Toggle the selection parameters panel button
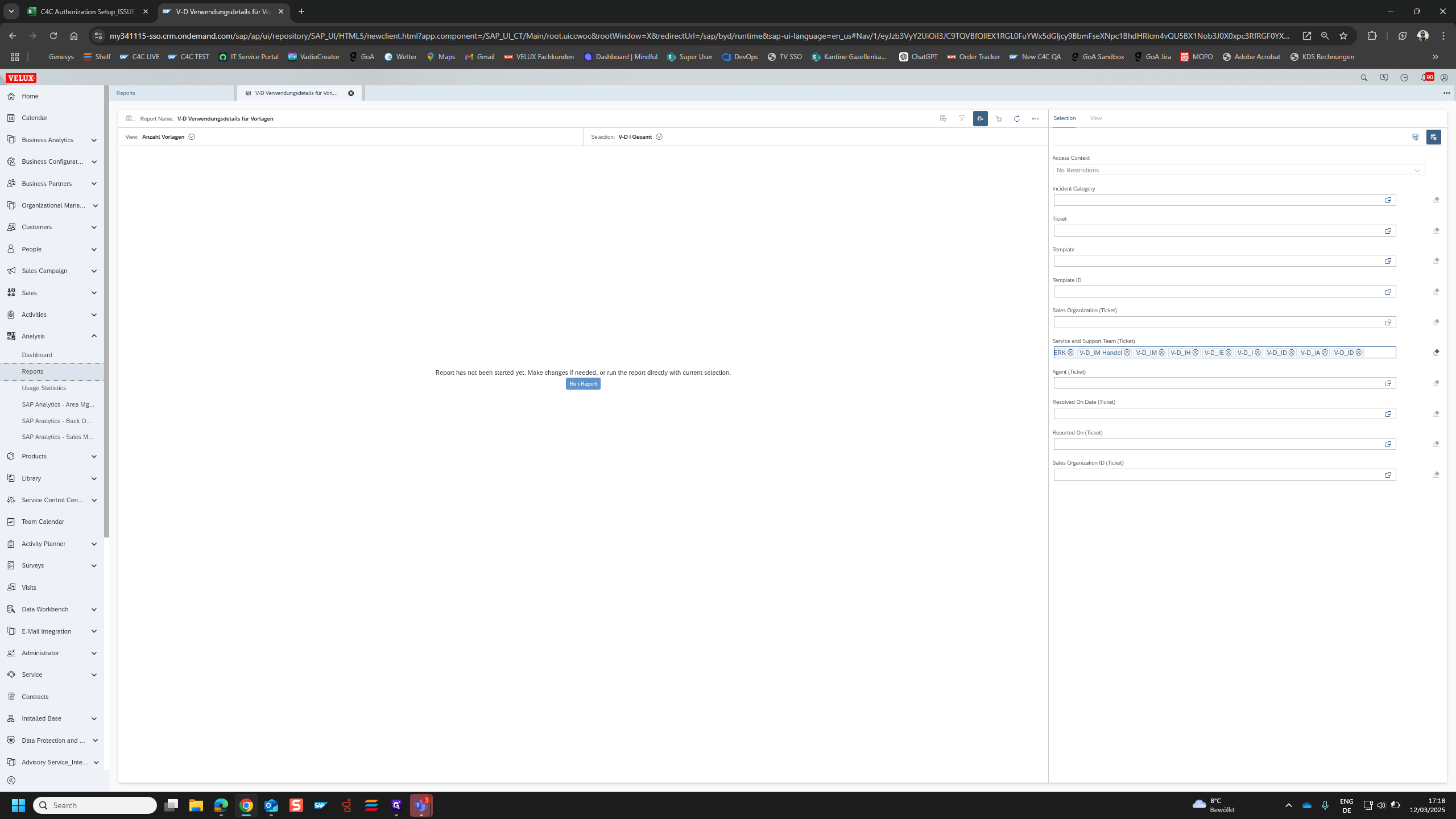 pyautogui.click(x=980, y=118)
